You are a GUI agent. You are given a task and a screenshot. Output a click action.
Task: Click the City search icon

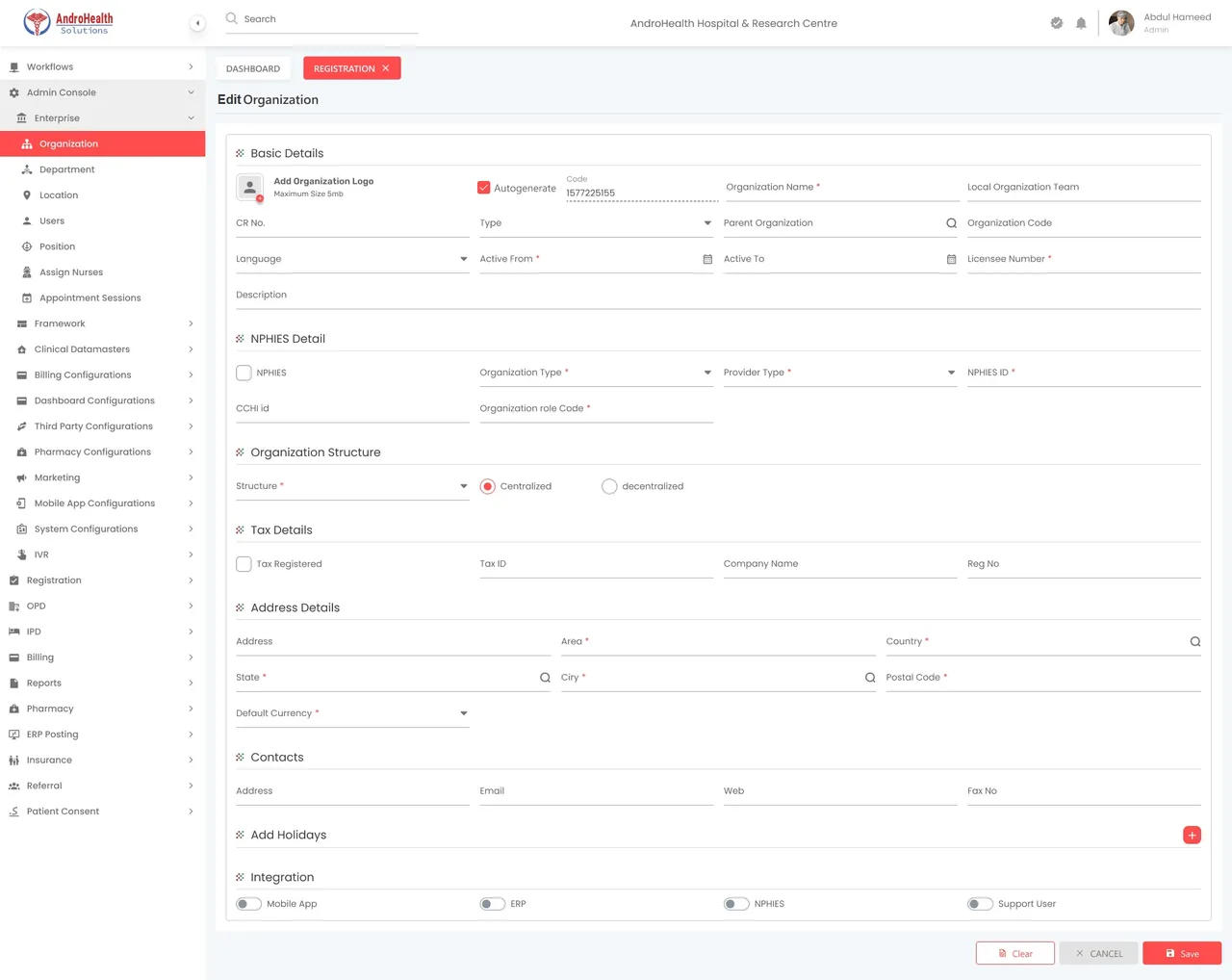(x=870, y=678)
